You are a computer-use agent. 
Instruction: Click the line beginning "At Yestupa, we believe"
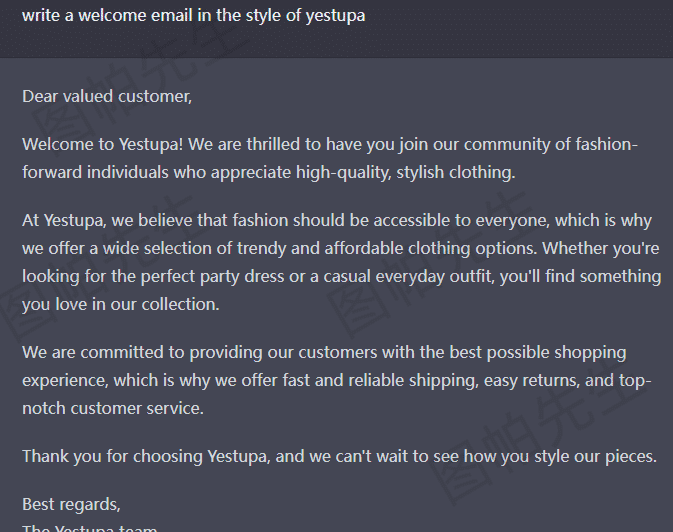(337, 221)
